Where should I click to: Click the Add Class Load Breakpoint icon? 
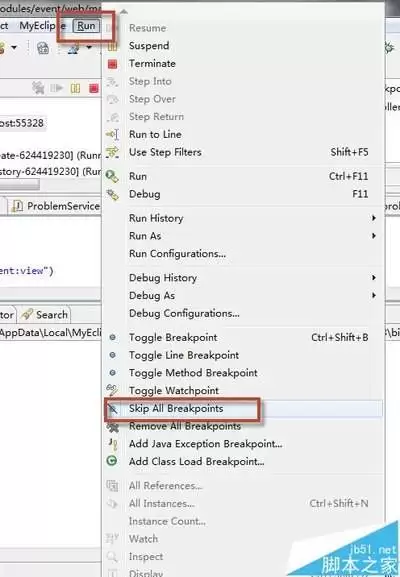pos(112,461)
